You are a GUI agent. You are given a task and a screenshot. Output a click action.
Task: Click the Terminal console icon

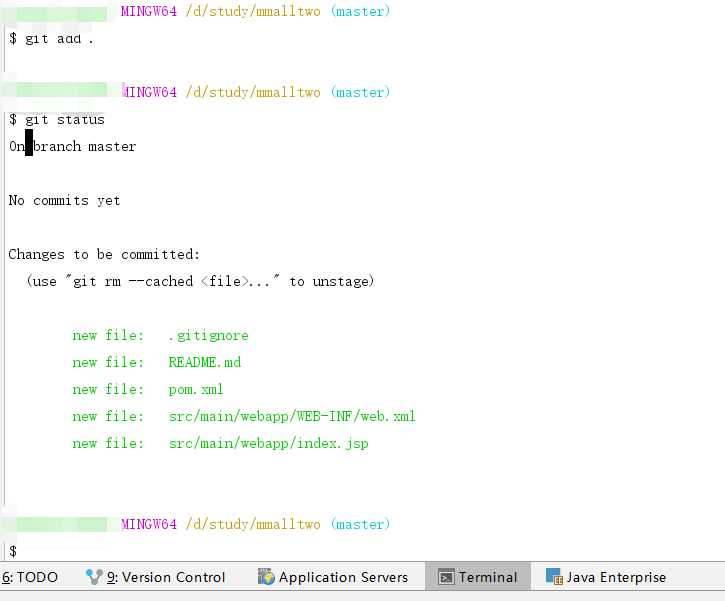(446, 577)
